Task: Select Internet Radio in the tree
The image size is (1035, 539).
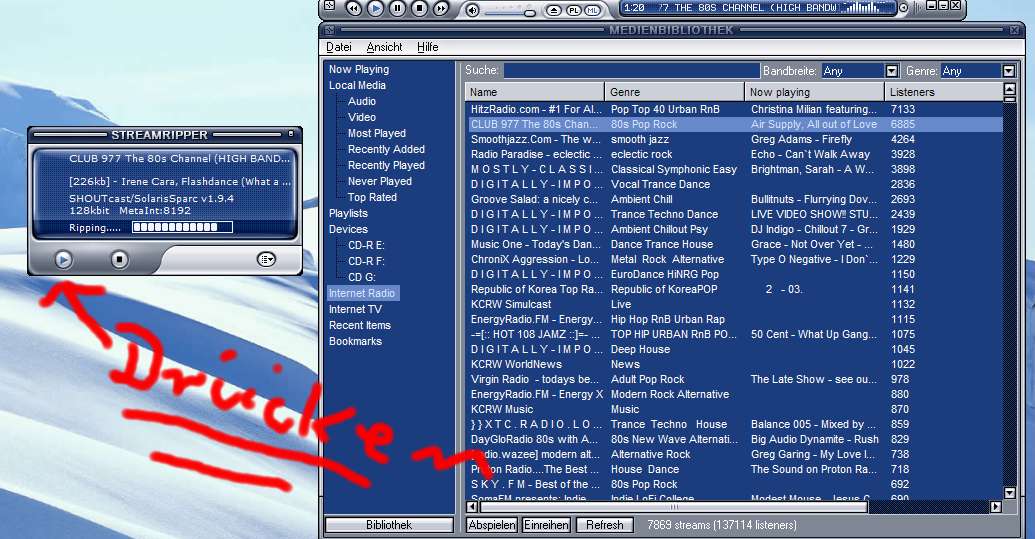Action: click(x=362, y=293)
